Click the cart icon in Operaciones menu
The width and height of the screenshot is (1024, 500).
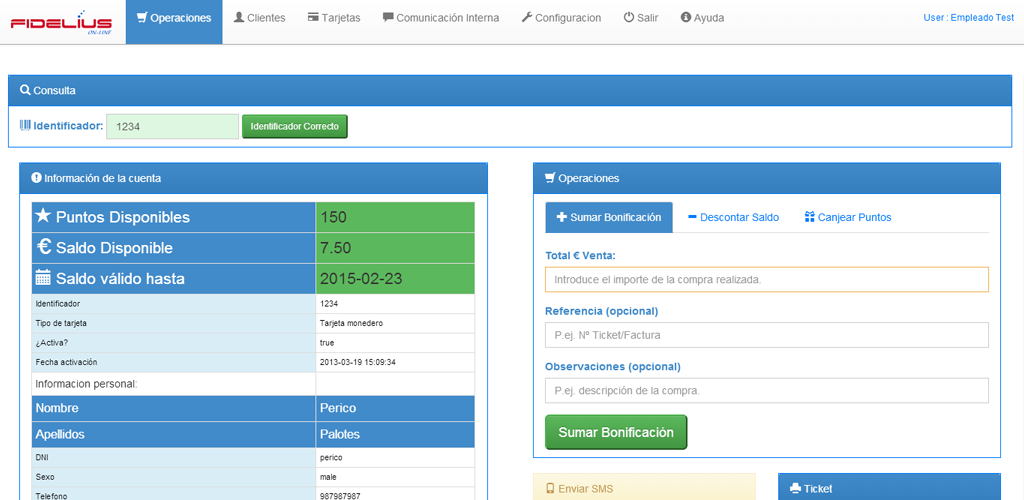(x=142, y=18)
